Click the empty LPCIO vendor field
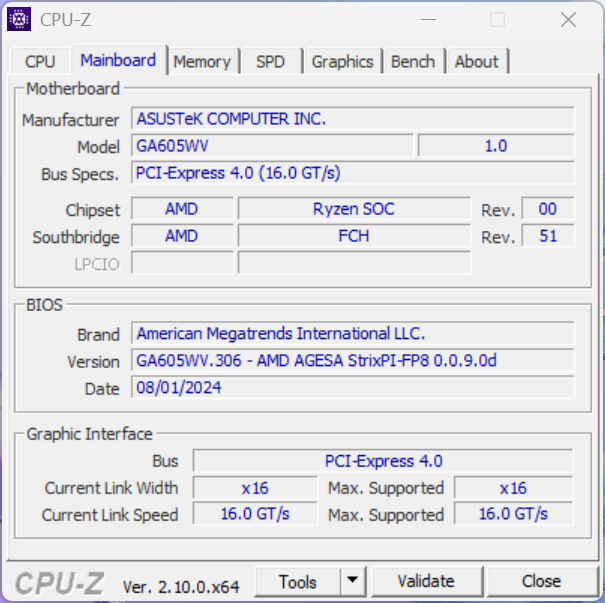 click(182, 263)
